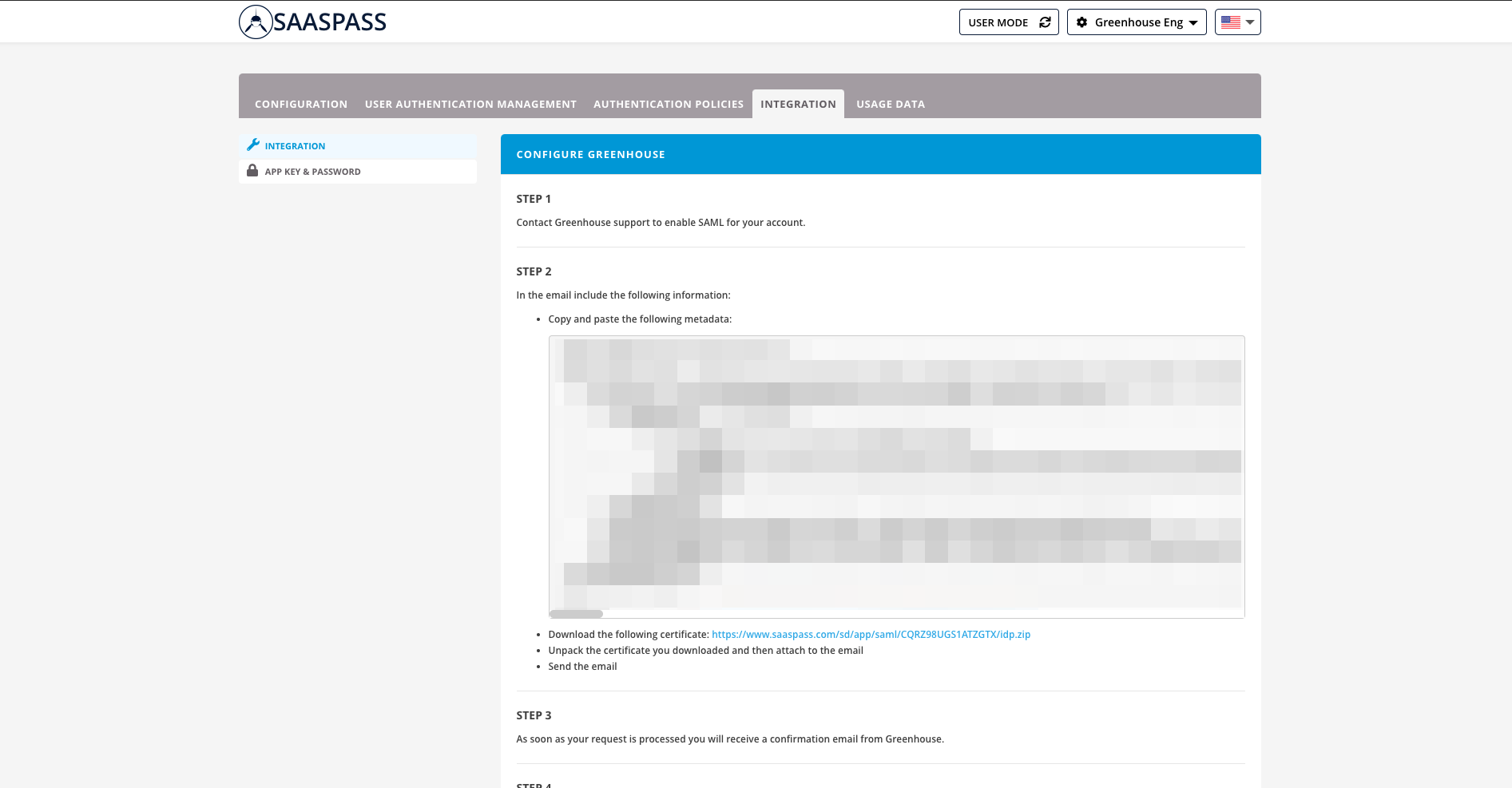
Task: Click inside the blurred metadata text area
Action: pos(896,471)
